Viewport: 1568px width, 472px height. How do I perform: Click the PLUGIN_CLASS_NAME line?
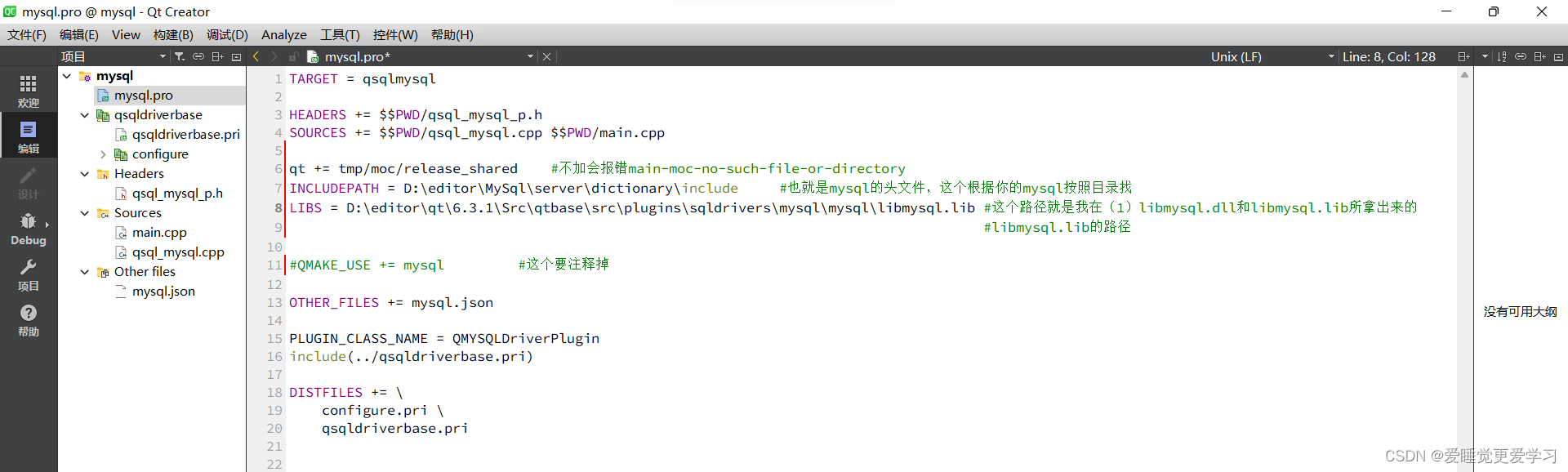(x=444, y=339)
